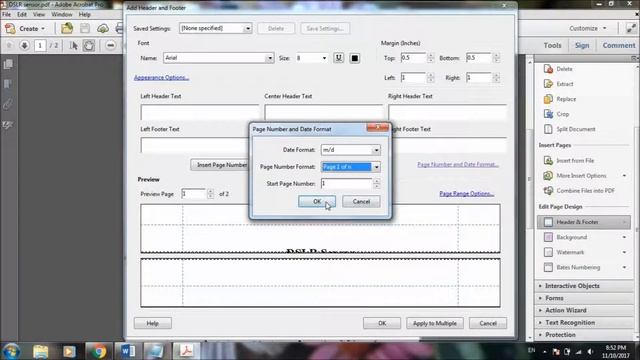Screen dimensions: 640x360
Task: Open the Page Number and Date Format link
Action: tap(458, 164)
